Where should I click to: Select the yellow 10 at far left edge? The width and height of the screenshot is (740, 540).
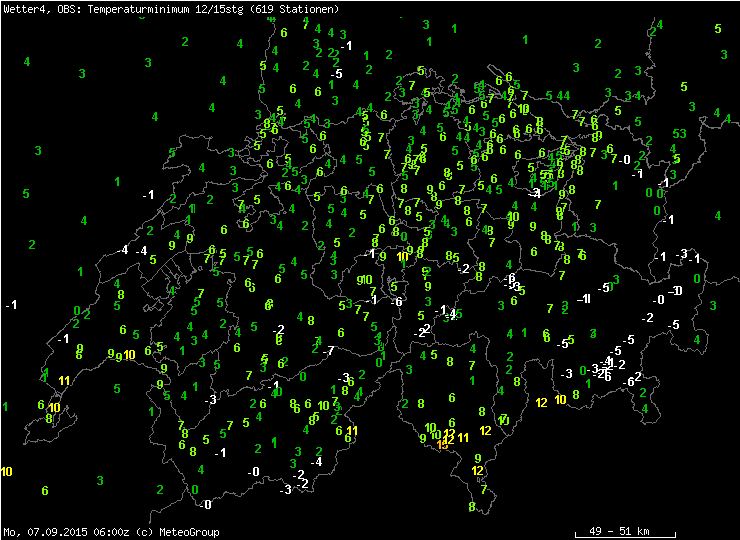(x=7, y=471)
